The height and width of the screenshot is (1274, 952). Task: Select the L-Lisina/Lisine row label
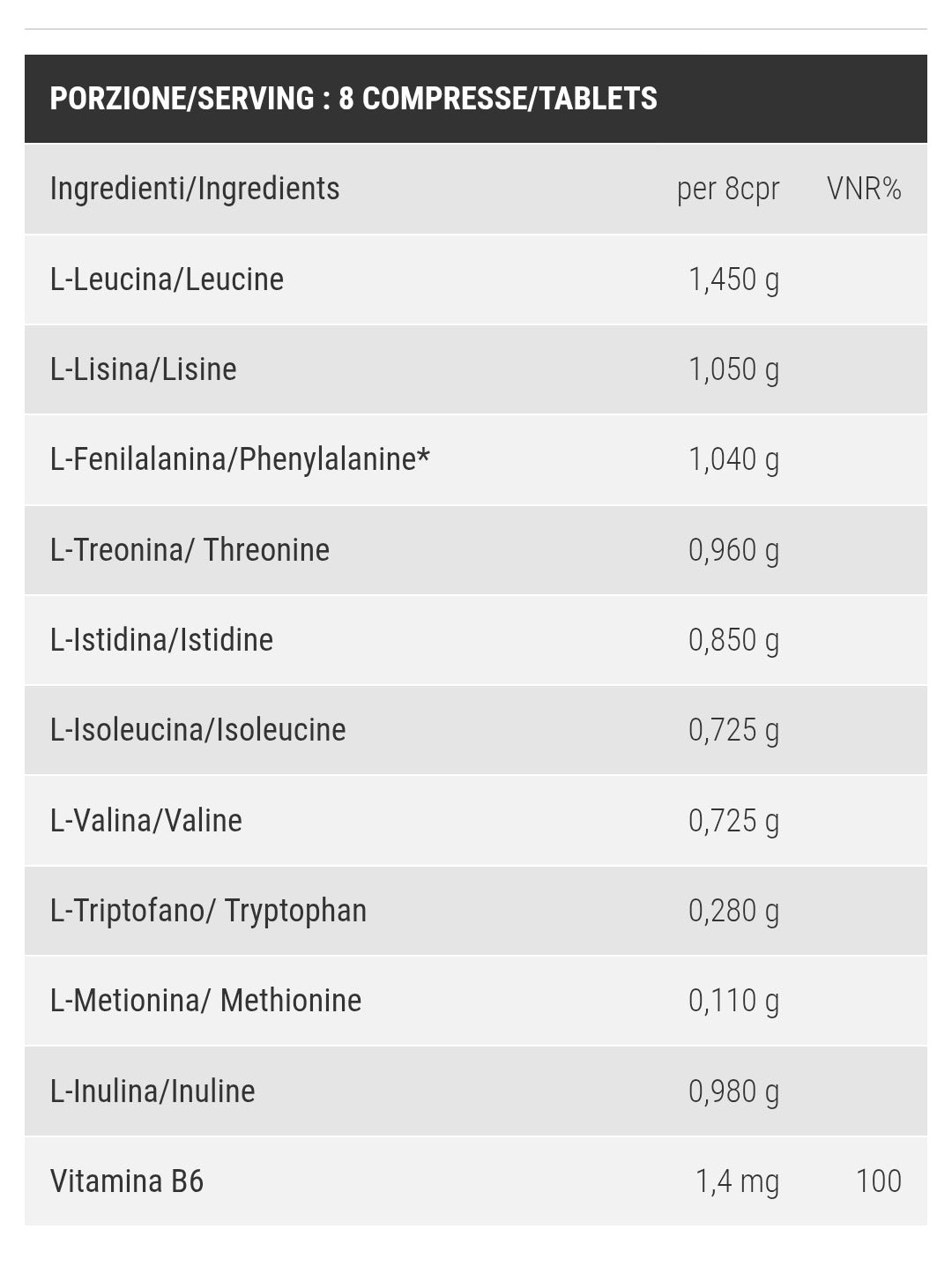point(144,369)
